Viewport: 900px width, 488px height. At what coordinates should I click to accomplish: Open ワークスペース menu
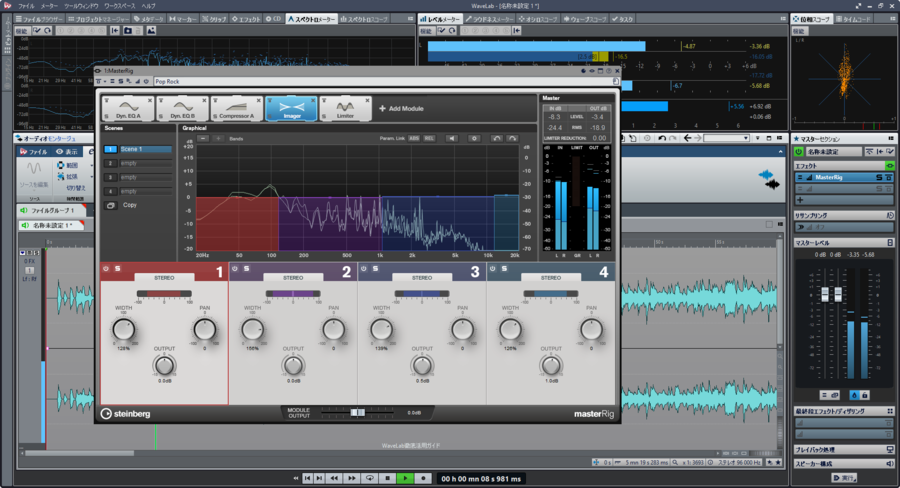pyautogui.click(x=119, y=6)
